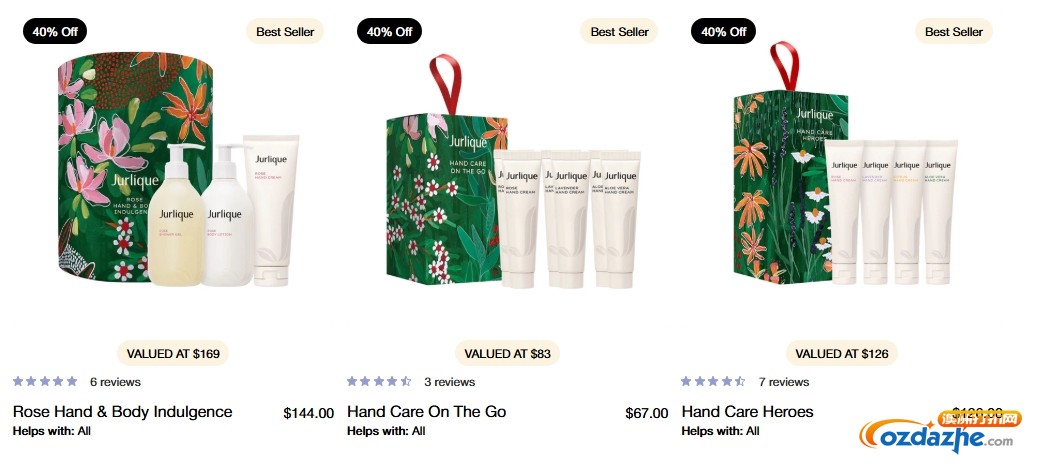View the 7 reviews link
This screenshot has width=1044, height=466.
click(x=783, y=382)
